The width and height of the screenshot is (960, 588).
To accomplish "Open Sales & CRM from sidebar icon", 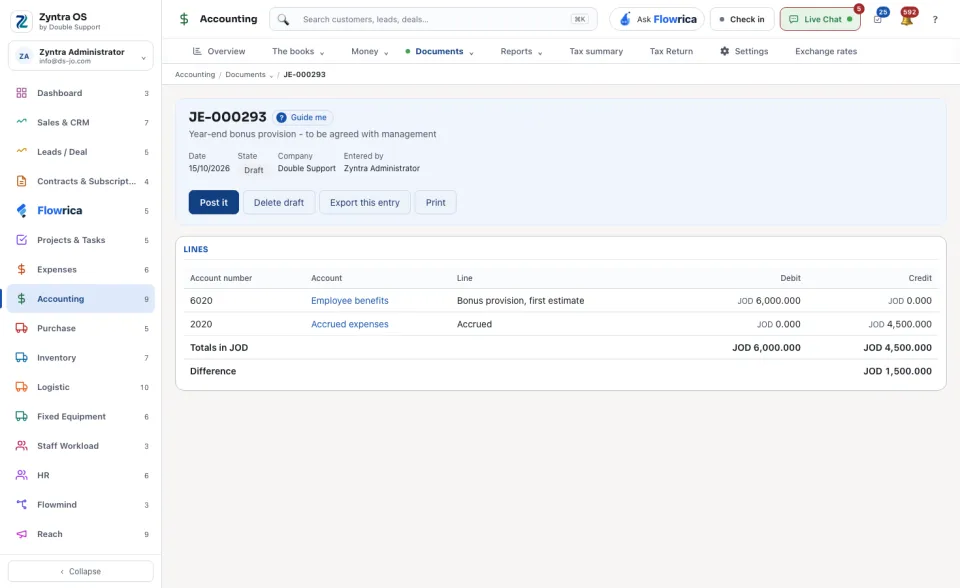I will 21,122.
